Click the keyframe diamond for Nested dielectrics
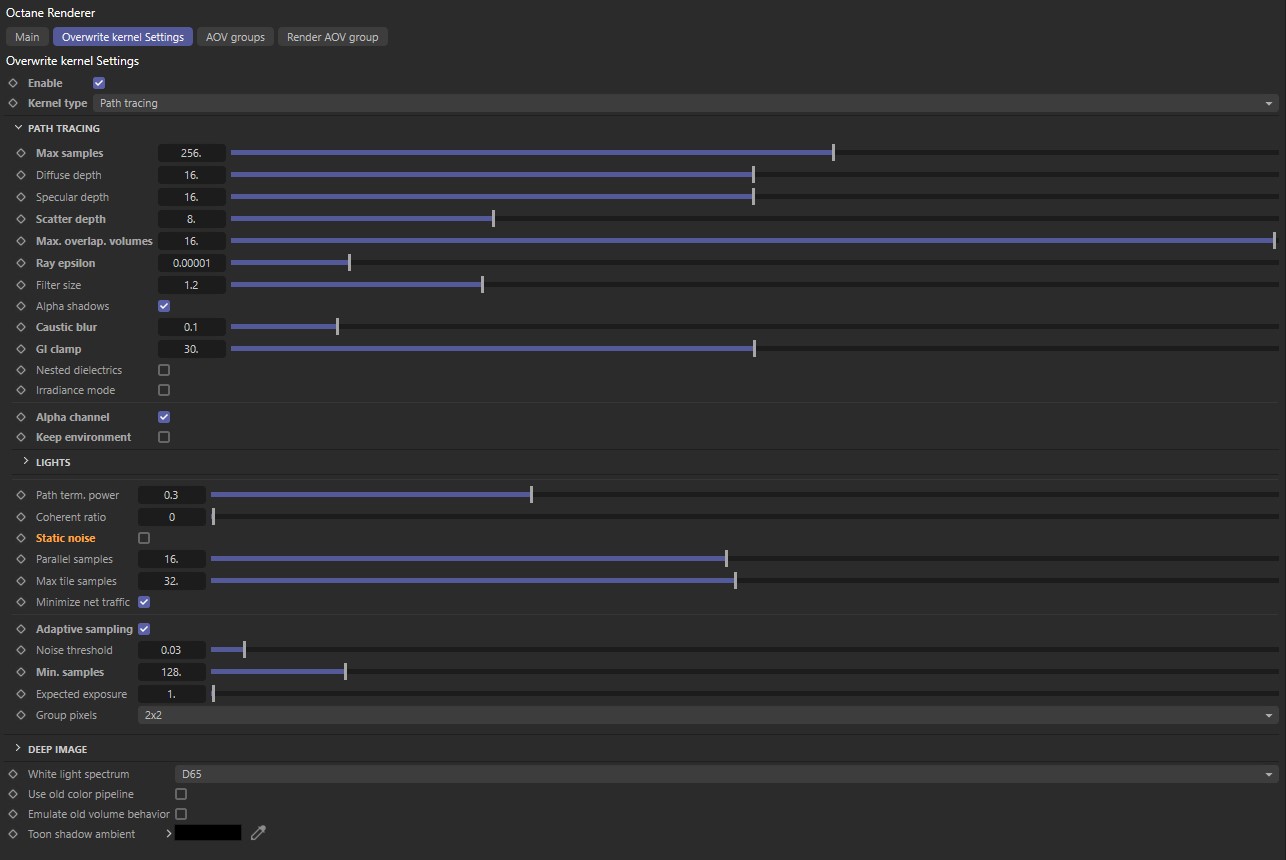 coord(21,370)
